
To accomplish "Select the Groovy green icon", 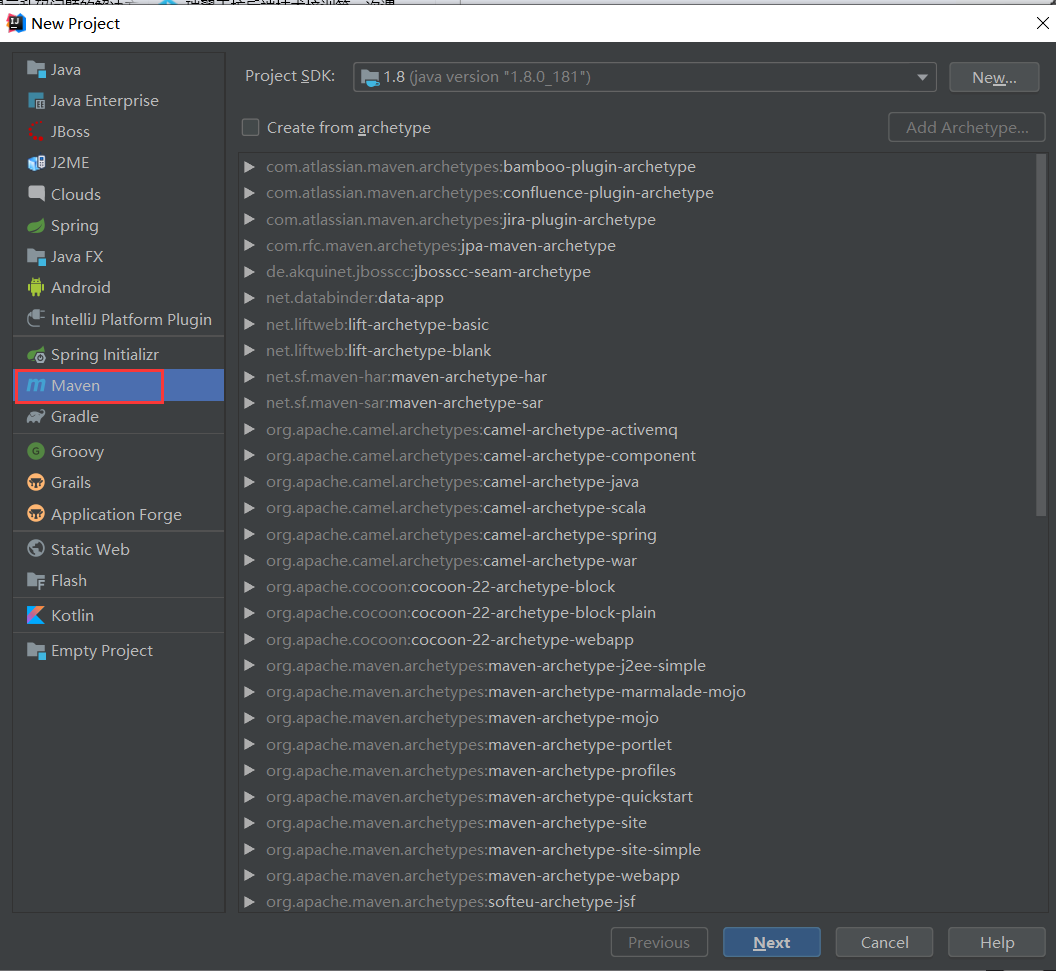I will 36,451.
